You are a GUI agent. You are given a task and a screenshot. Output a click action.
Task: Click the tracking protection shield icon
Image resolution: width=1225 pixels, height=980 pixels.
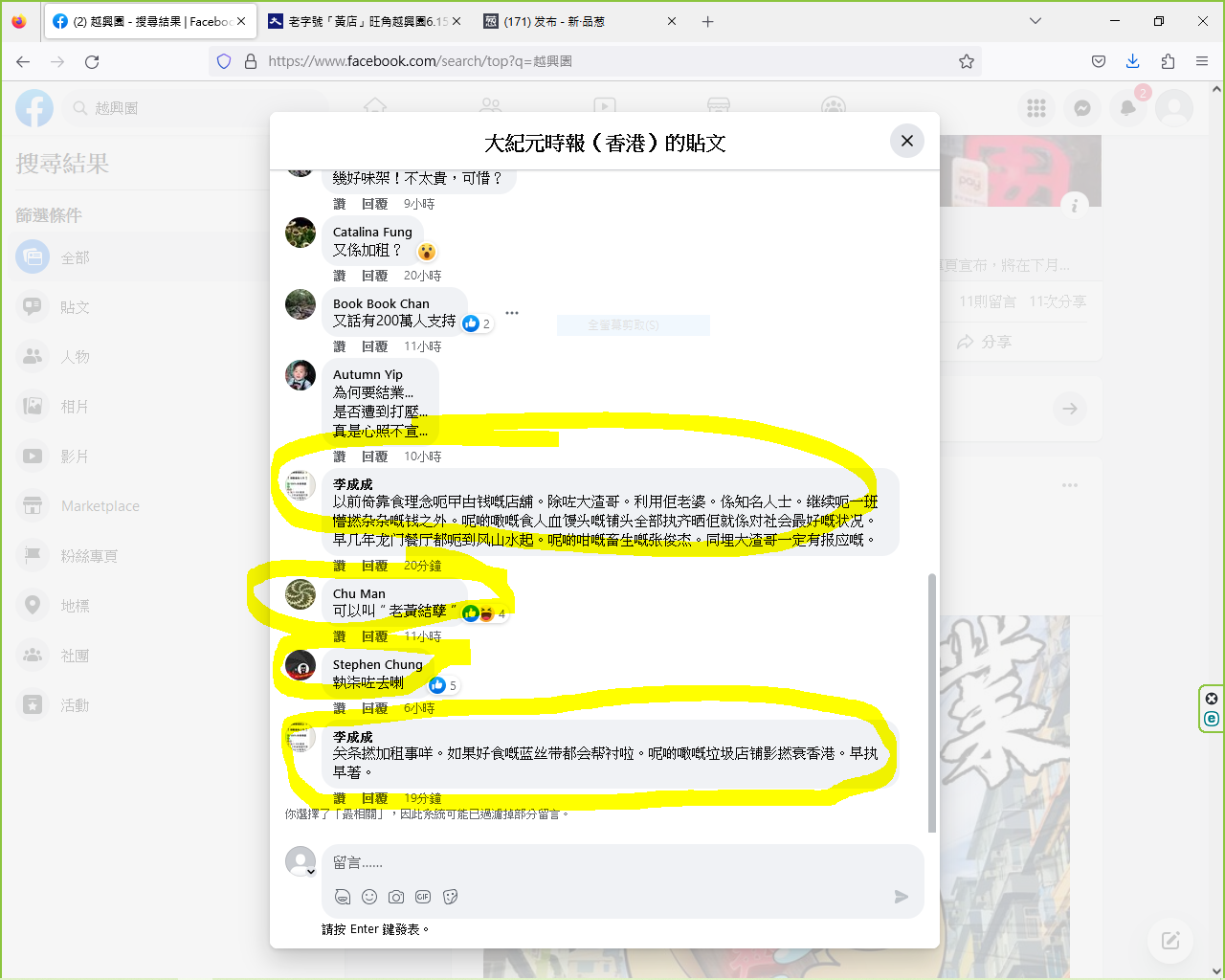224,61
